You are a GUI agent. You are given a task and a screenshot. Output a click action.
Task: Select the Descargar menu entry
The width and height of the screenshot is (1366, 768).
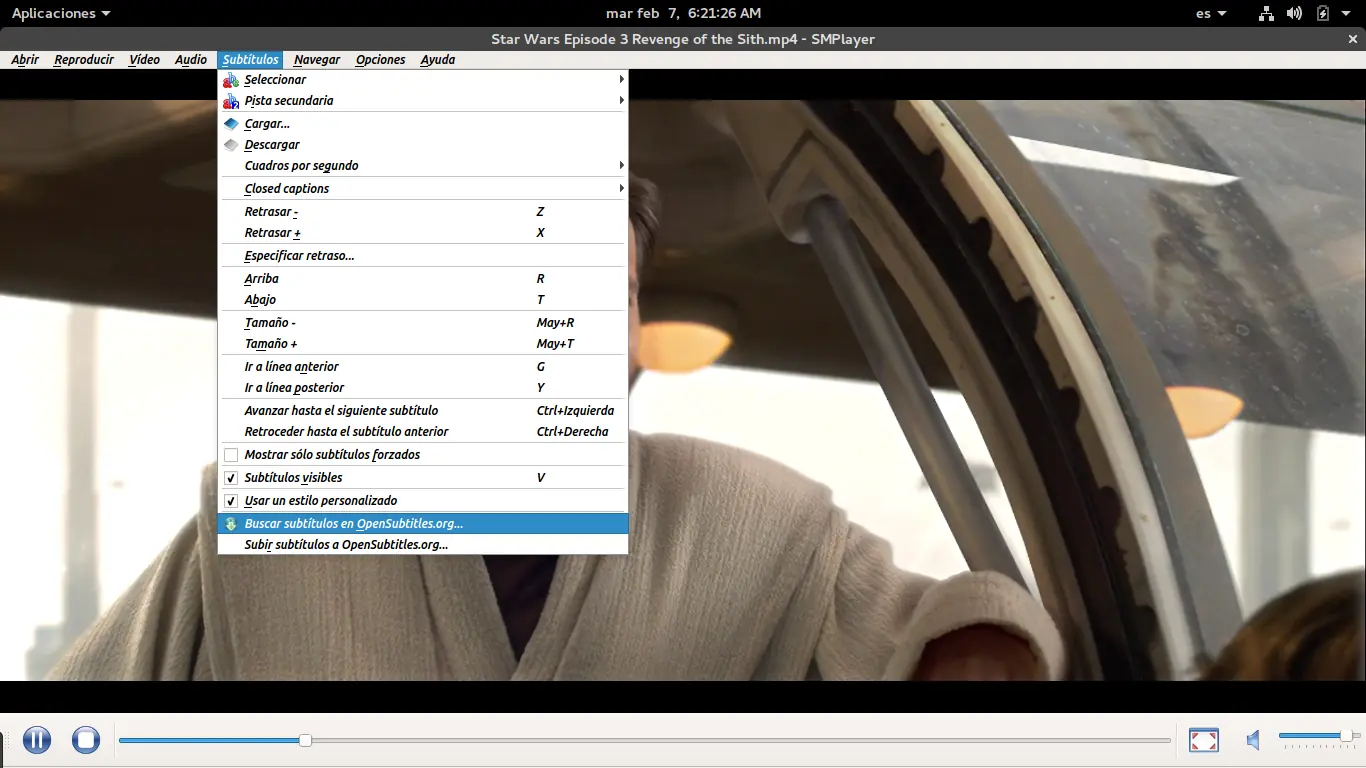coord(423,145)
